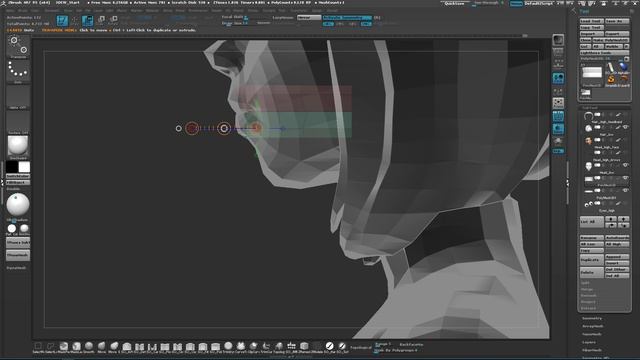Select the Move brush in bottom shelf
The width and height of the screenshot is (640, 360).
101,347
